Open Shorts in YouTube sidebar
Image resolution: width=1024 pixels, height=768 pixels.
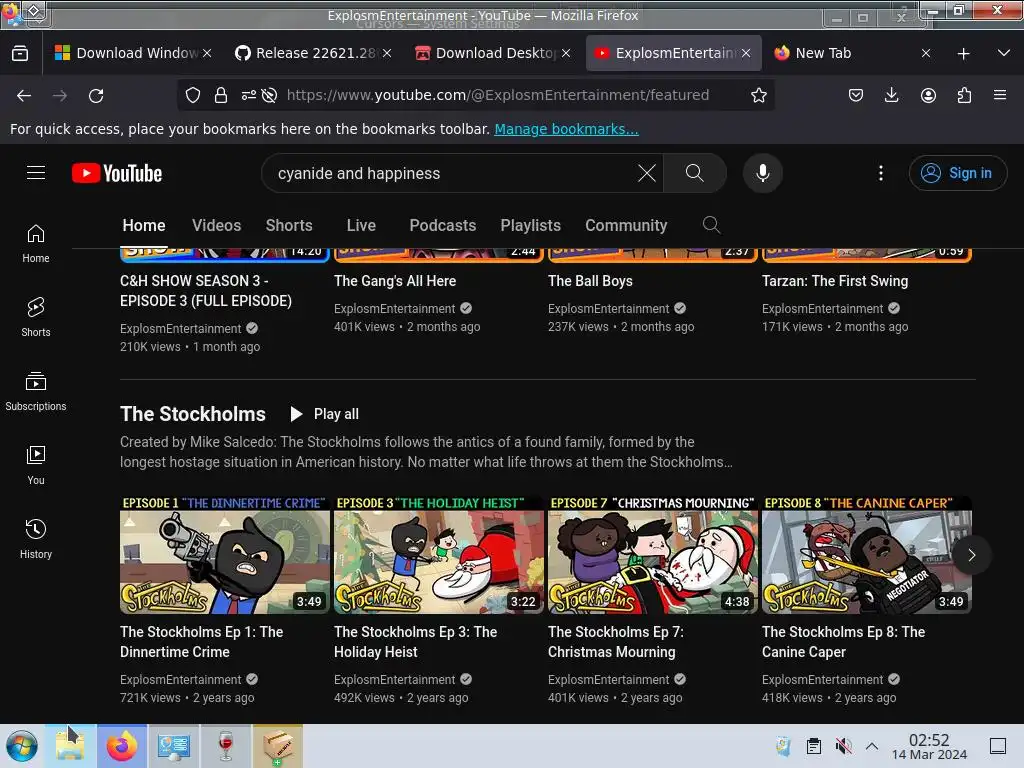(x=36, y=317)
